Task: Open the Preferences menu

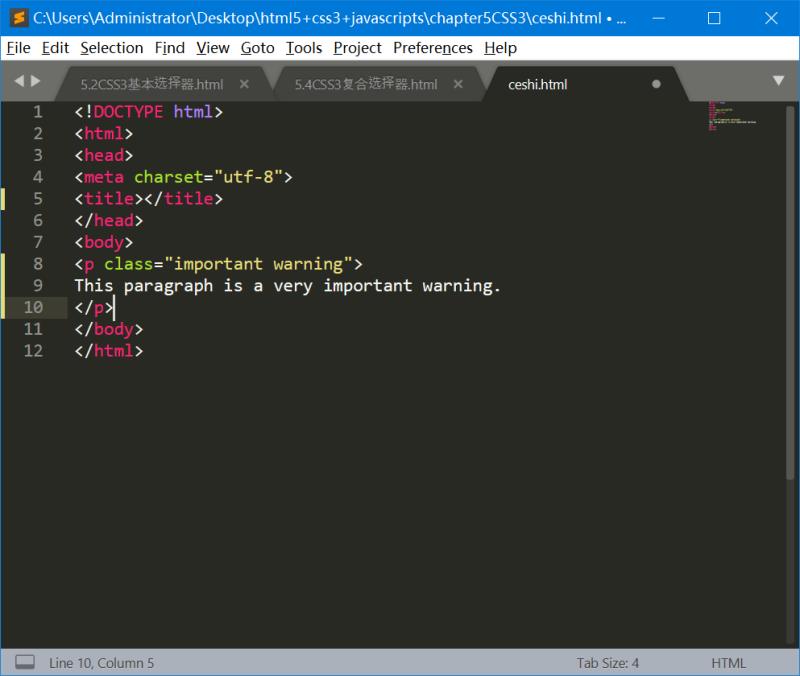Action: point(433,48)
